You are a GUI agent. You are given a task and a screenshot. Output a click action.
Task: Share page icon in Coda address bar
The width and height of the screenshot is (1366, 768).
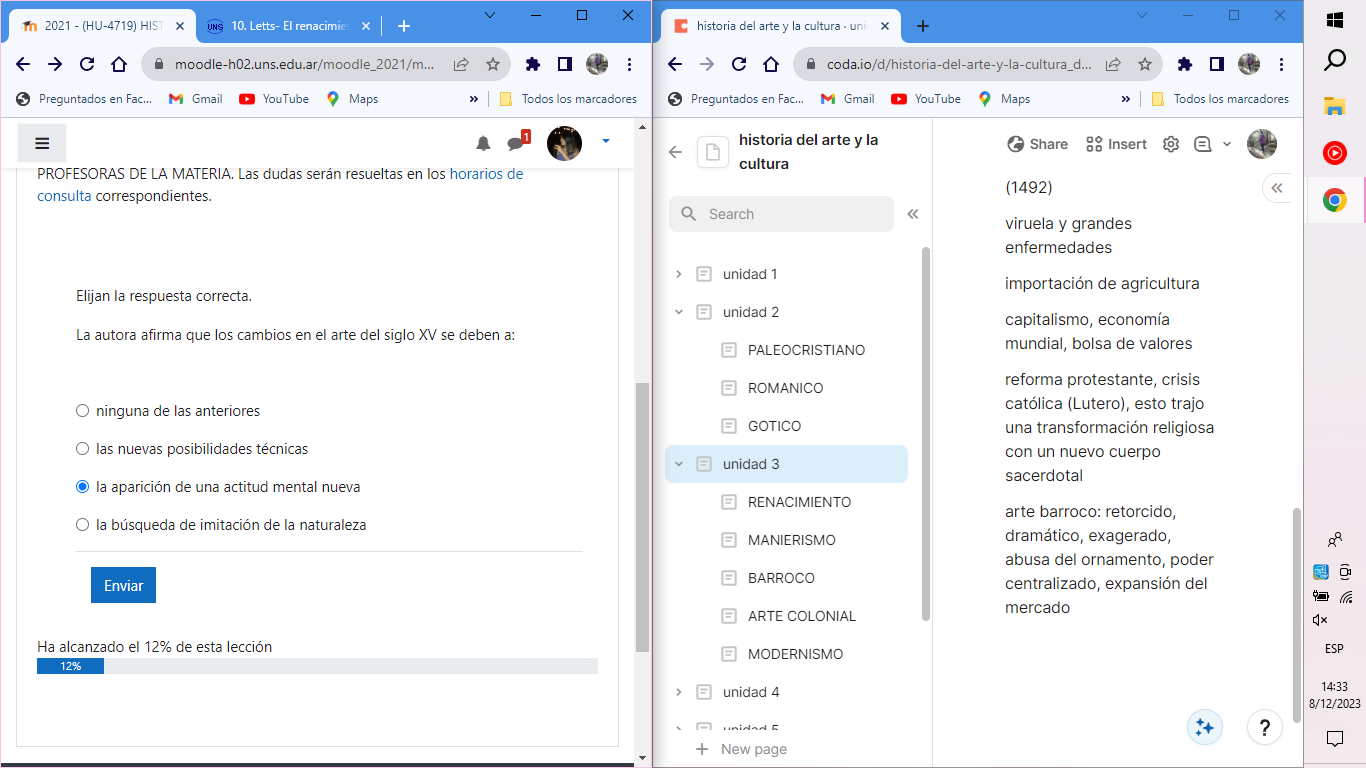pyautogui.click(x=1113, y=64)
